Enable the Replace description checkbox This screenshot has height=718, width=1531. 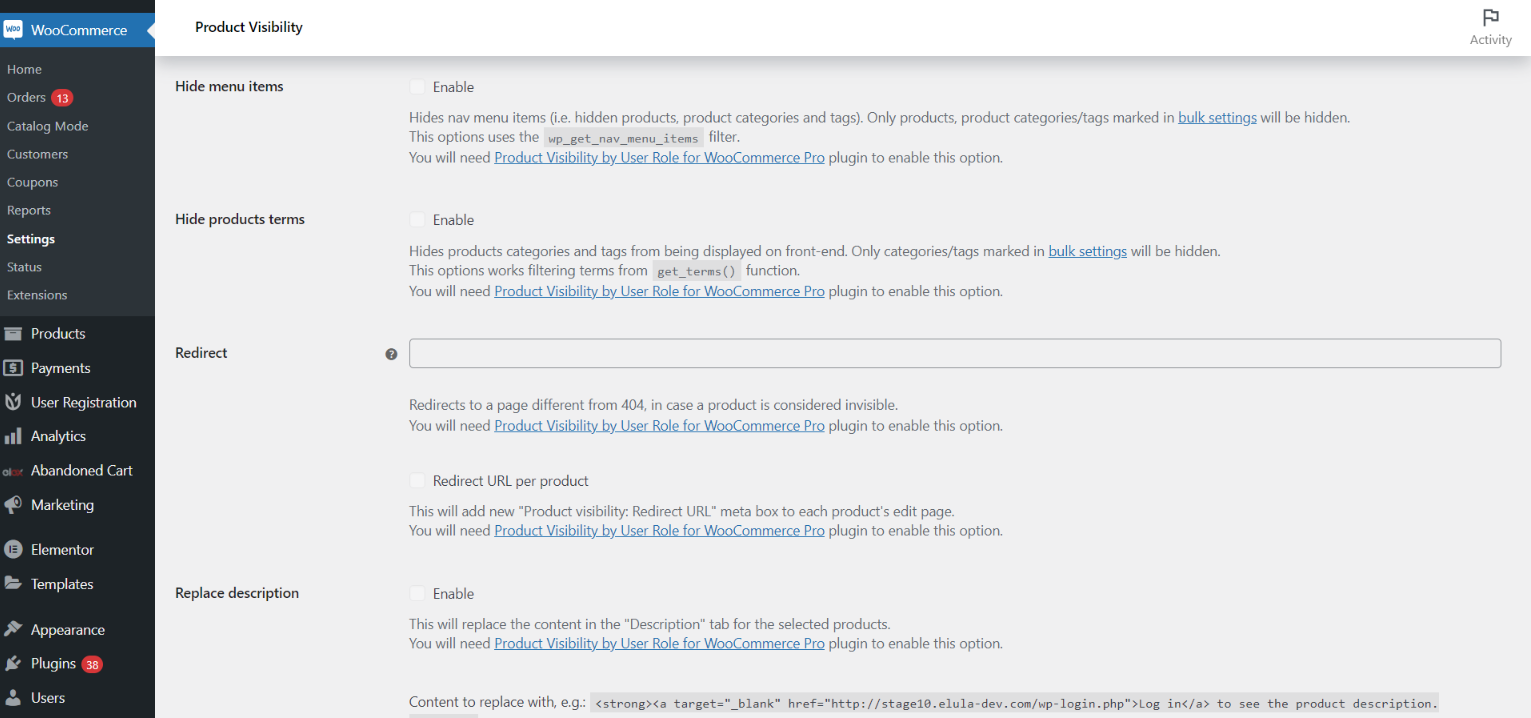tap(418, 594)
